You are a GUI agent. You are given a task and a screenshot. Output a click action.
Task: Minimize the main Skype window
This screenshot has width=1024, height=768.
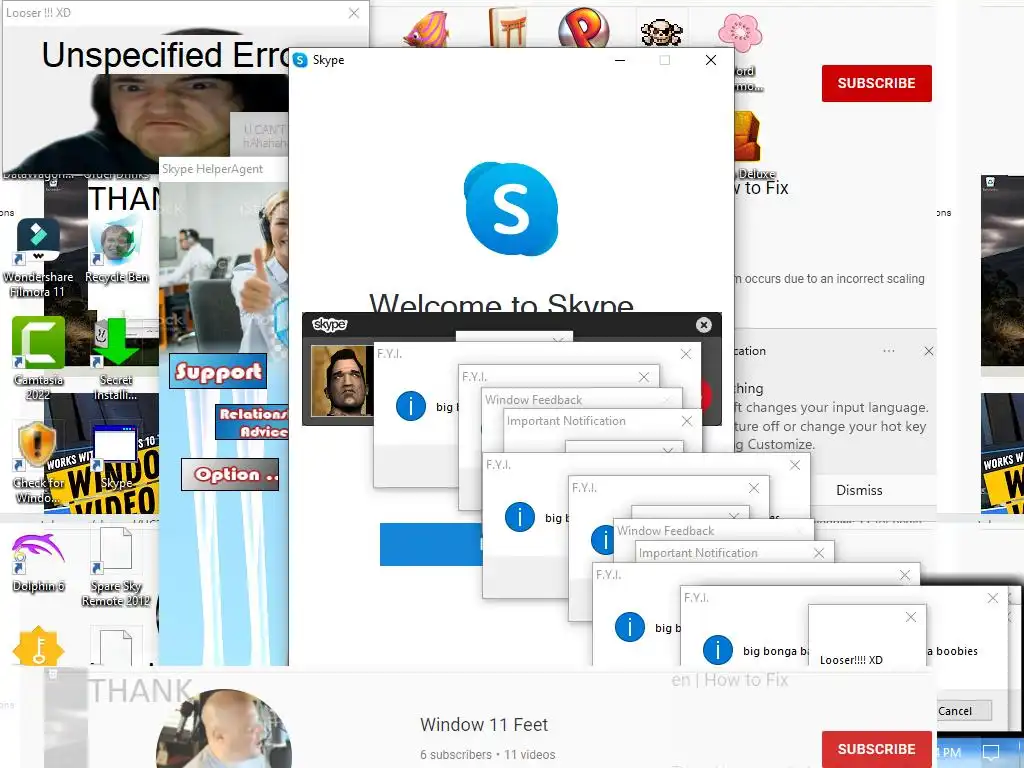620,60
